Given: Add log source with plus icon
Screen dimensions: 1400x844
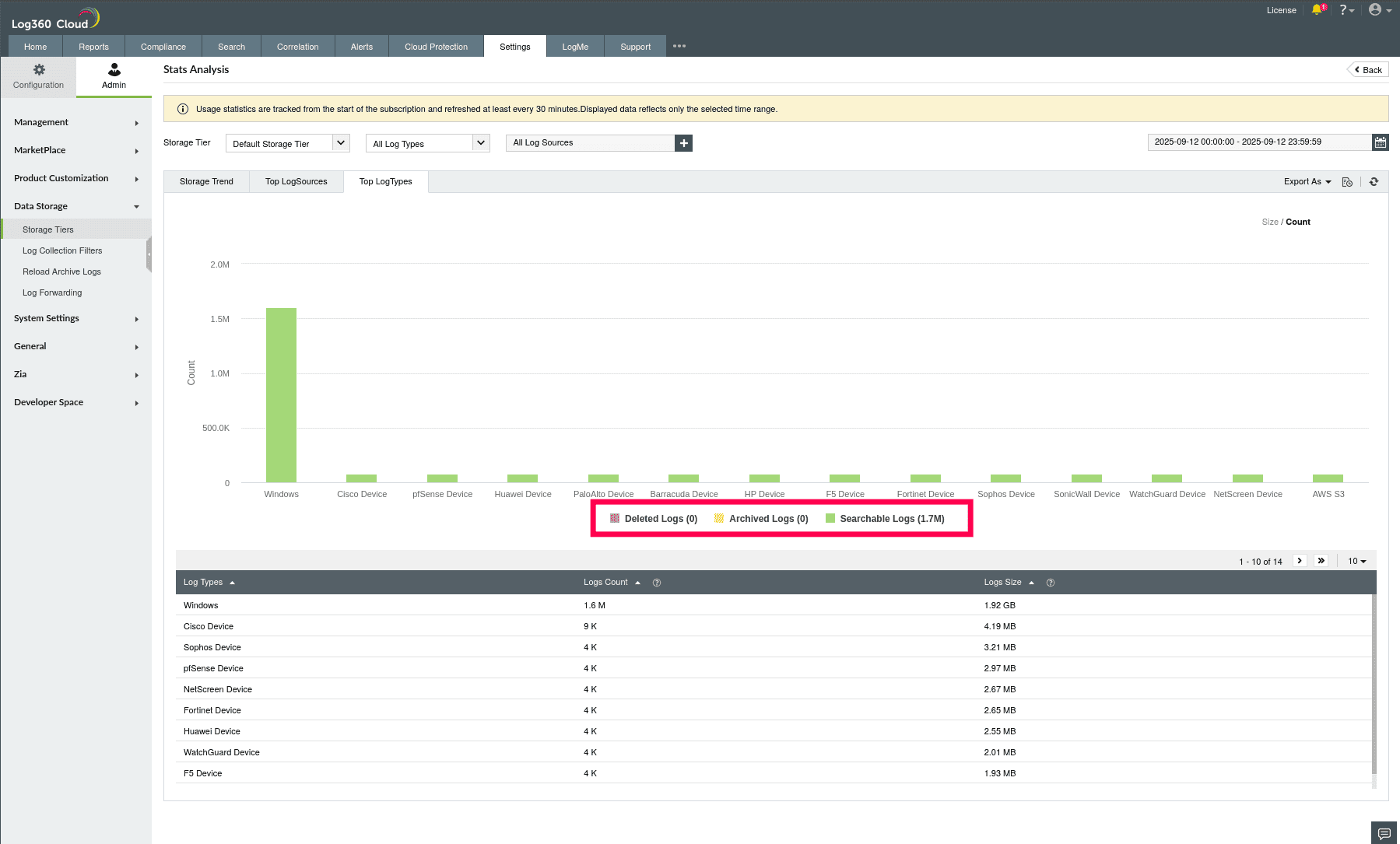Looking at the screenshot, I should [684, 143].
